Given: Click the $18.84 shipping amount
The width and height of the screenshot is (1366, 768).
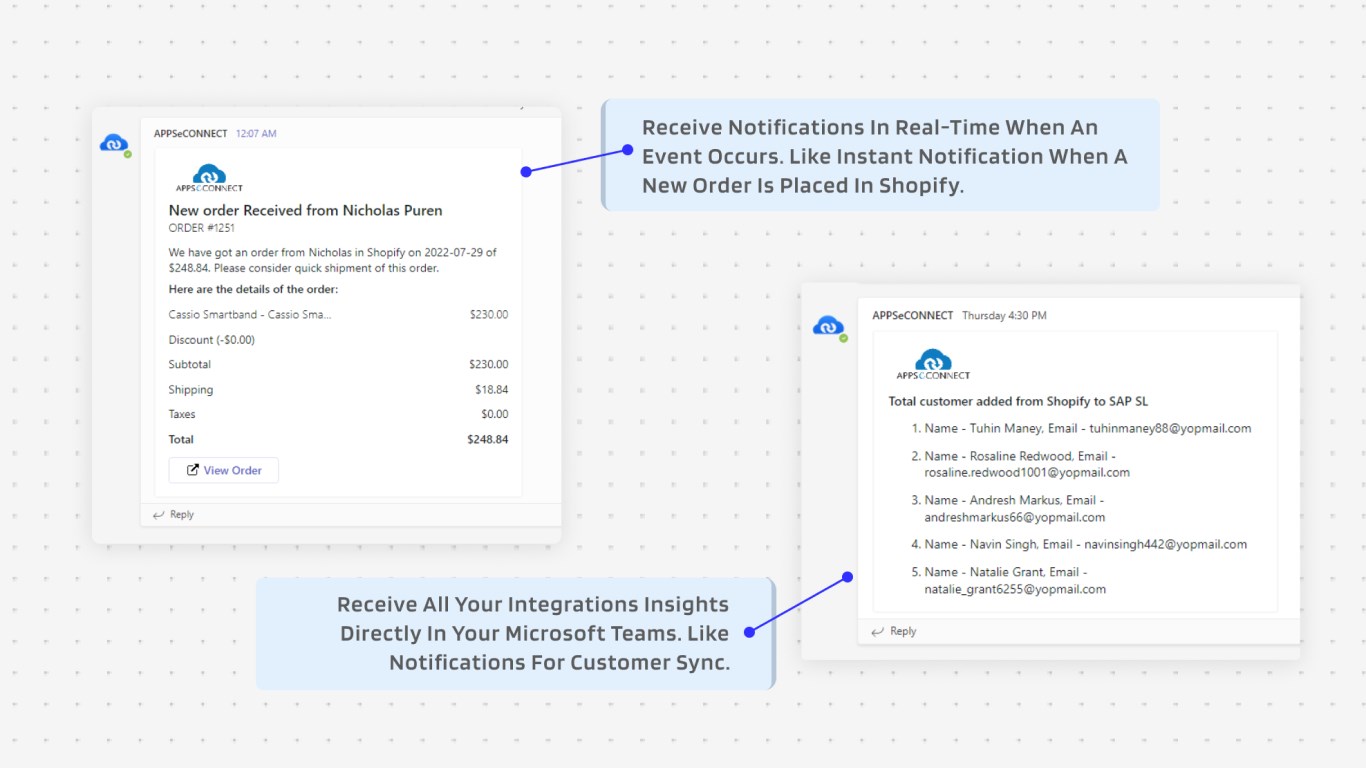Looking at the screenshot, I should pyautogui.click(x=492, y=389).
